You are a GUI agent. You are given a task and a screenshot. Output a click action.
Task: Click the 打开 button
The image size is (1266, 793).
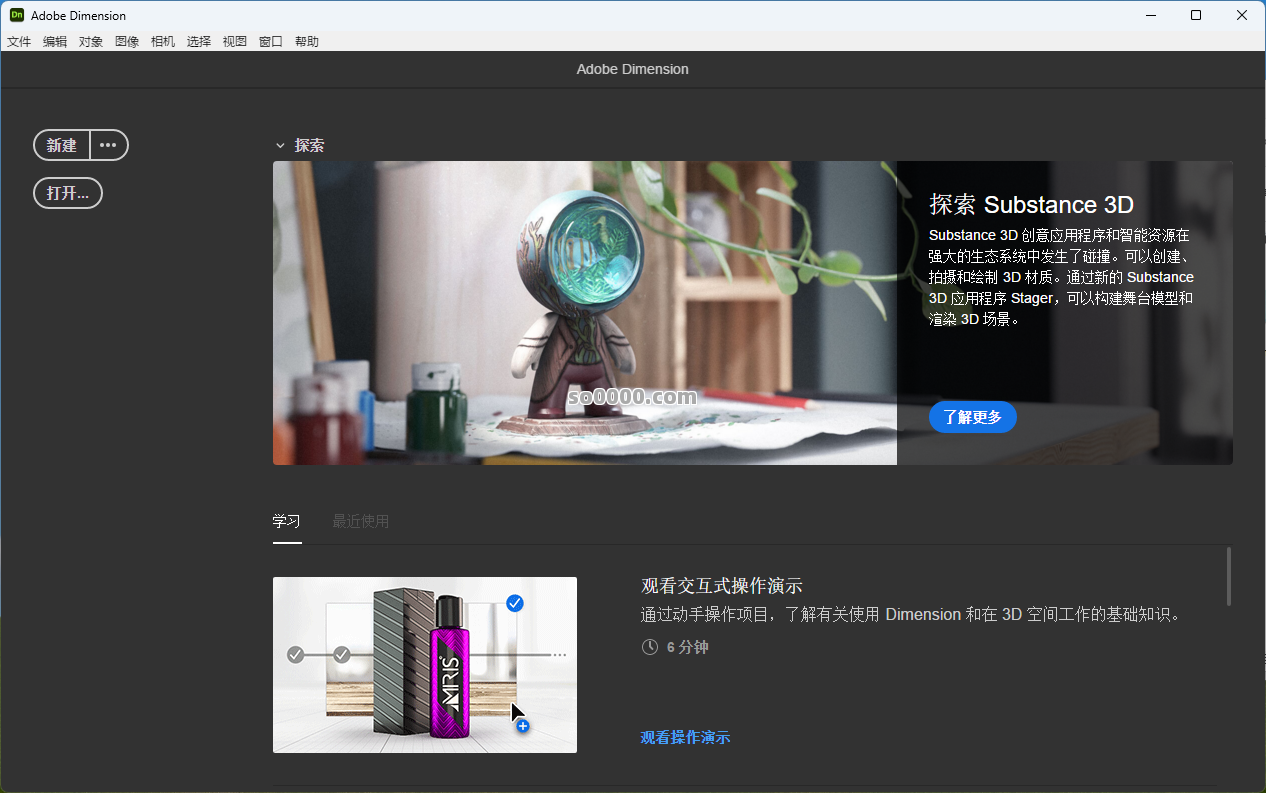pyautogui.click(x=67, y=193)
